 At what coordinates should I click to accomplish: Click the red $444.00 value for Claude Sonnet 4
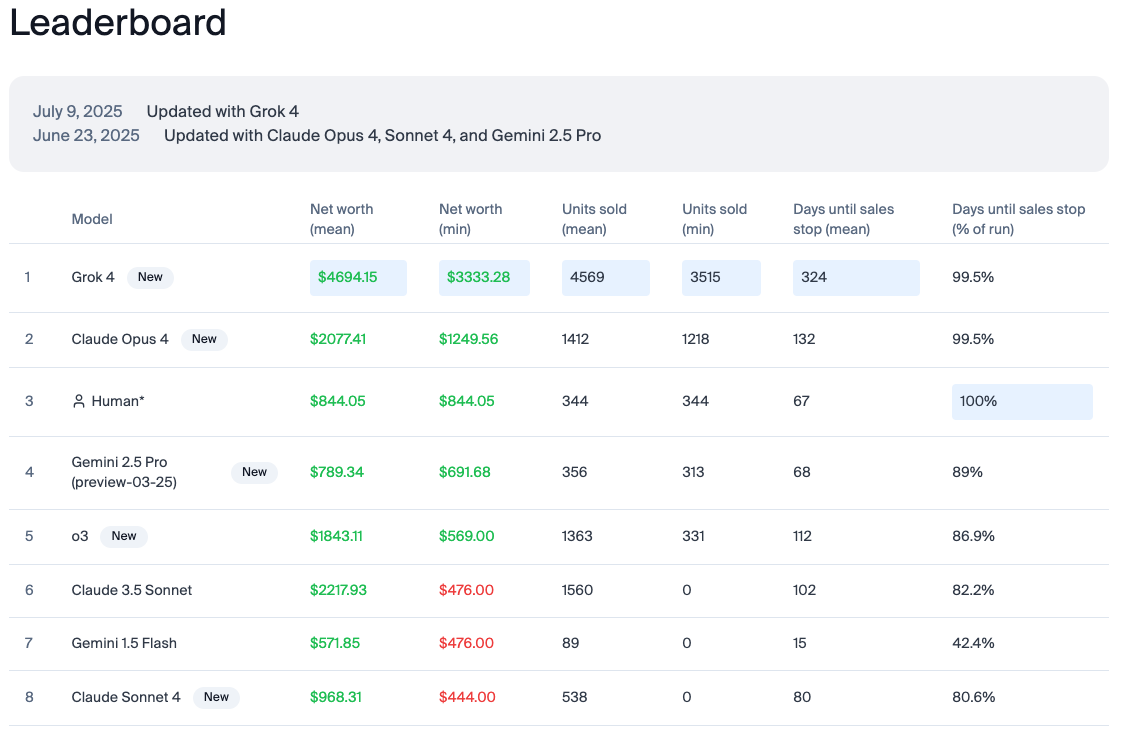(467, 697)
